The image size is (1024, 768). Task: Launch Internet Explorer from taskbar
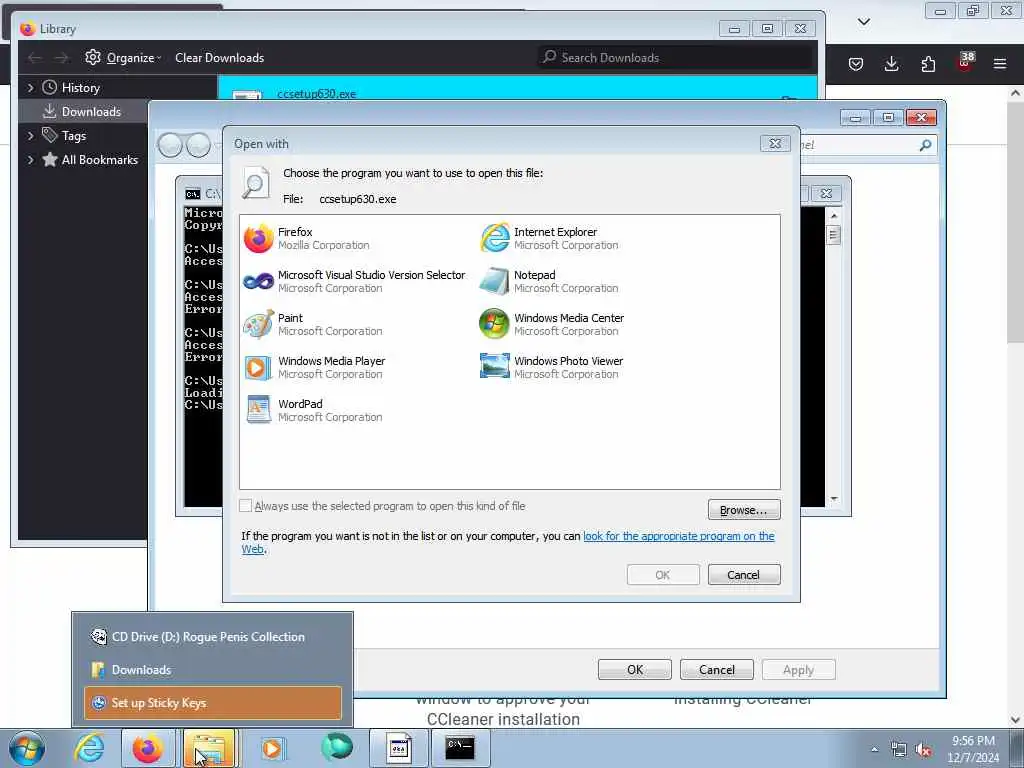[x=89, y=748]
